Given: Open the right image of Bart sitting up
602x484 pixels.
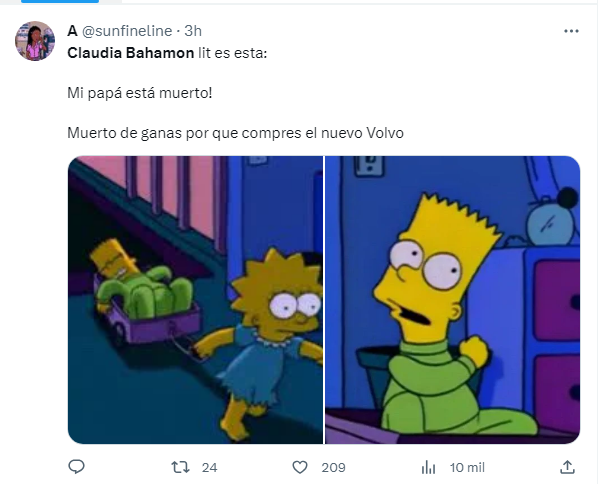Looking at the screenshot, I should (x=453, y=300).
